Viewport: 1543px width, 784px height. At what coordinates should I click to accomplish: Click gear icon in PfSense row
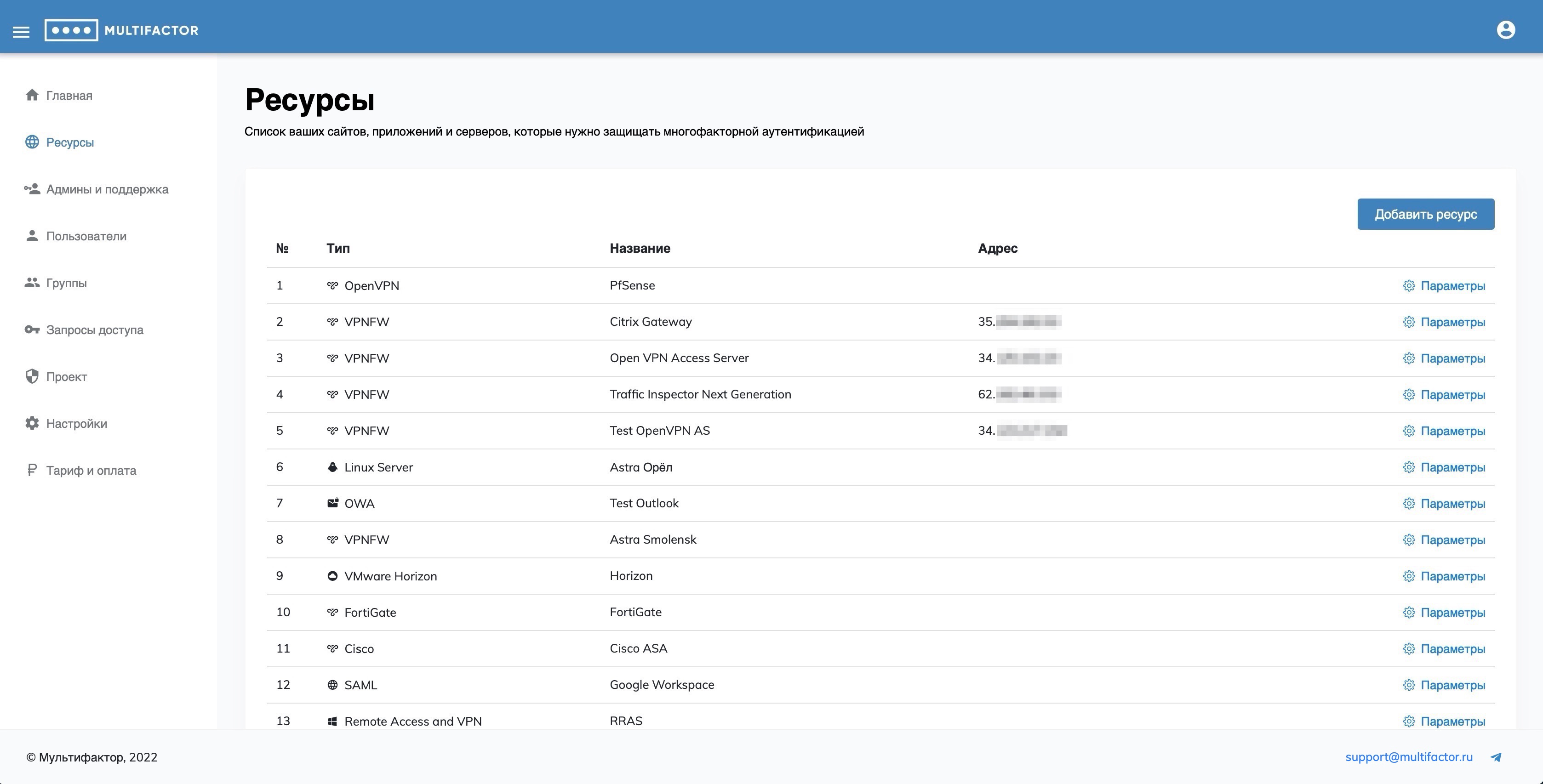point(1409,286)
